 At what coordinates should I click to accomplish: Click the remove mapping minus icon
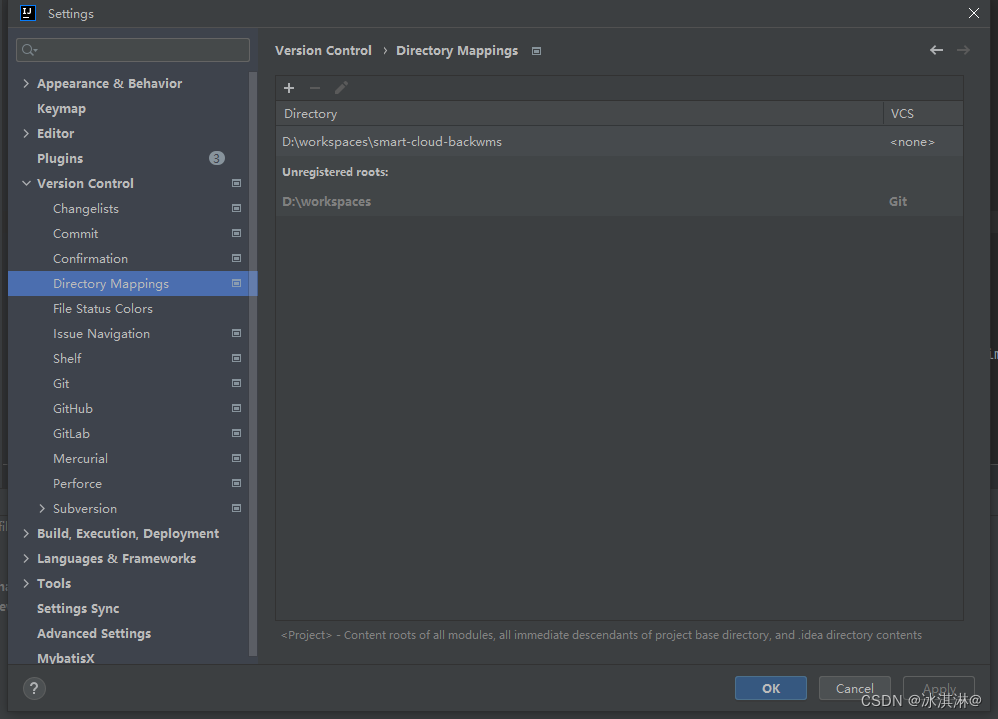pyautogui.click(x=314, y=88)
